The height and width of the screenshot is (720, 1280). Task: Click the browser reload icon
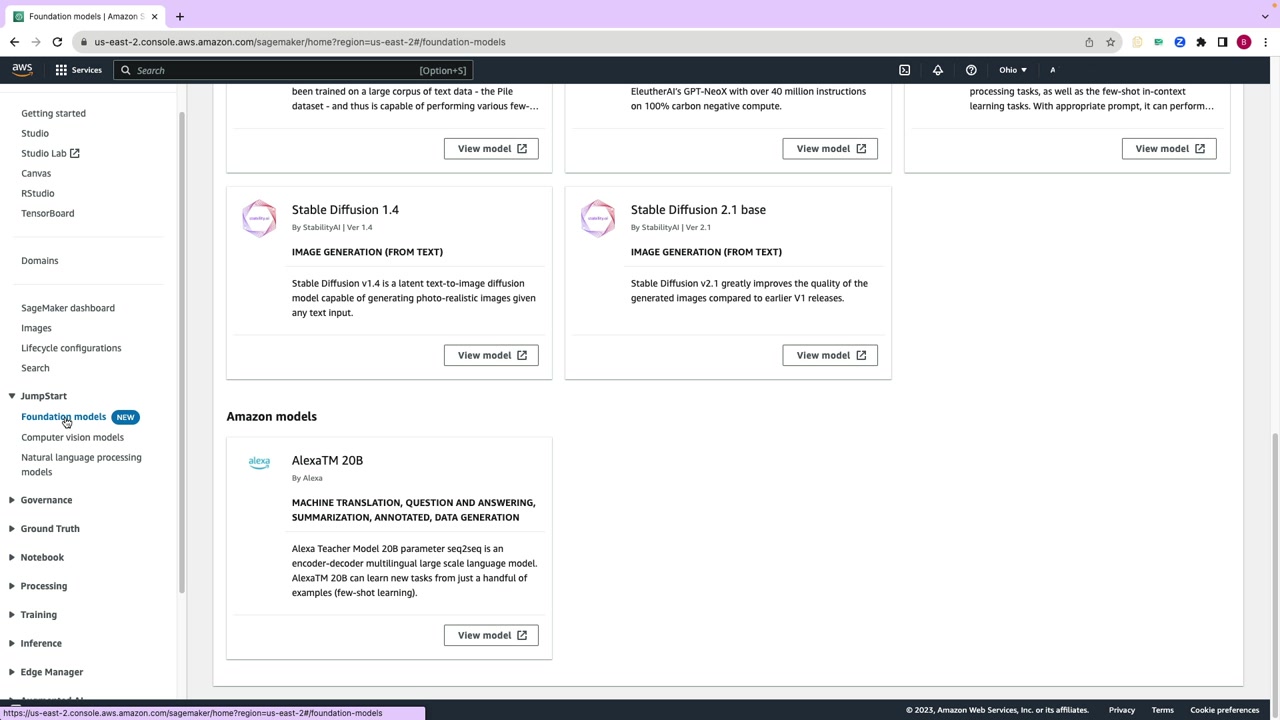pyautogui.click(x=57, y=42)
